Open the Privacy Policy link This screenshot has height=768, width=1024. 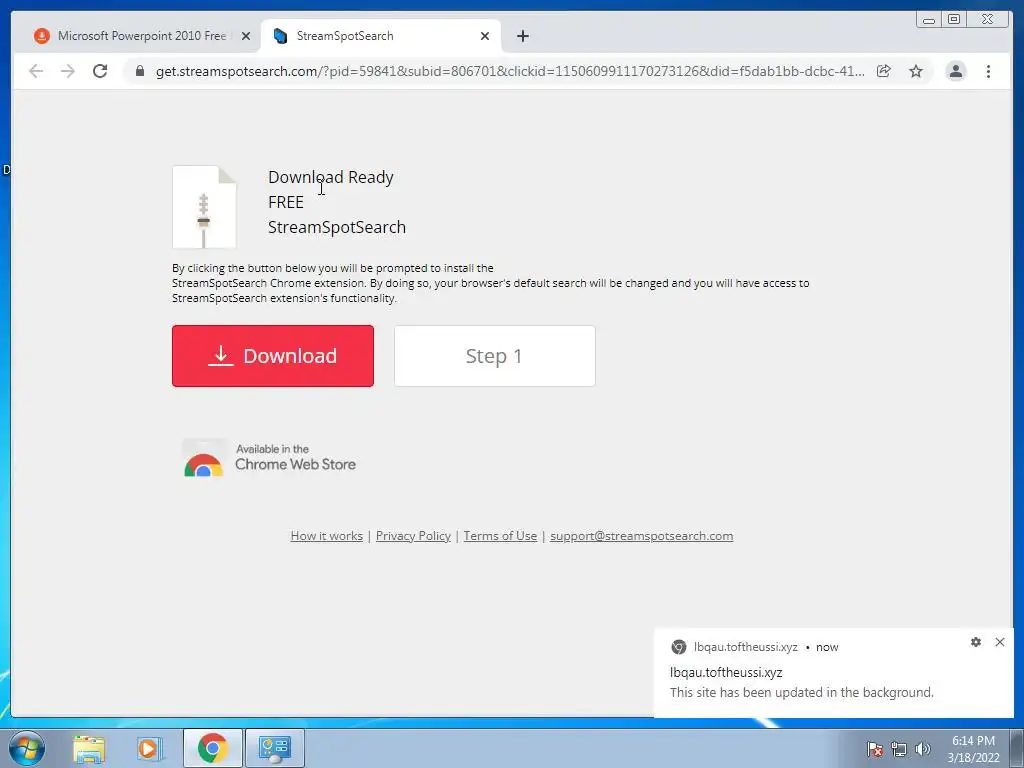click(x=413, y=536)
